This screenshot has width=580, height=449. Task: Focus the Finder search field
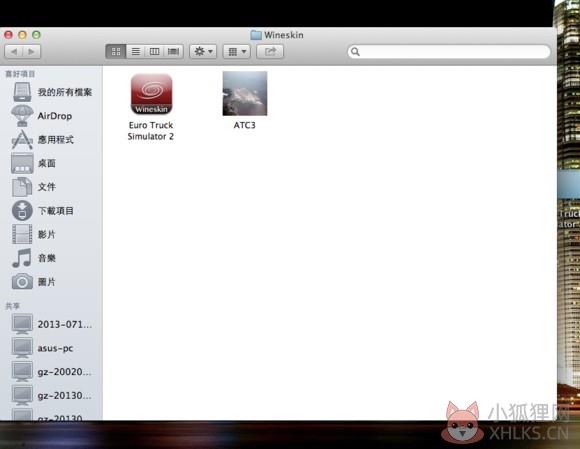point(449,51)
